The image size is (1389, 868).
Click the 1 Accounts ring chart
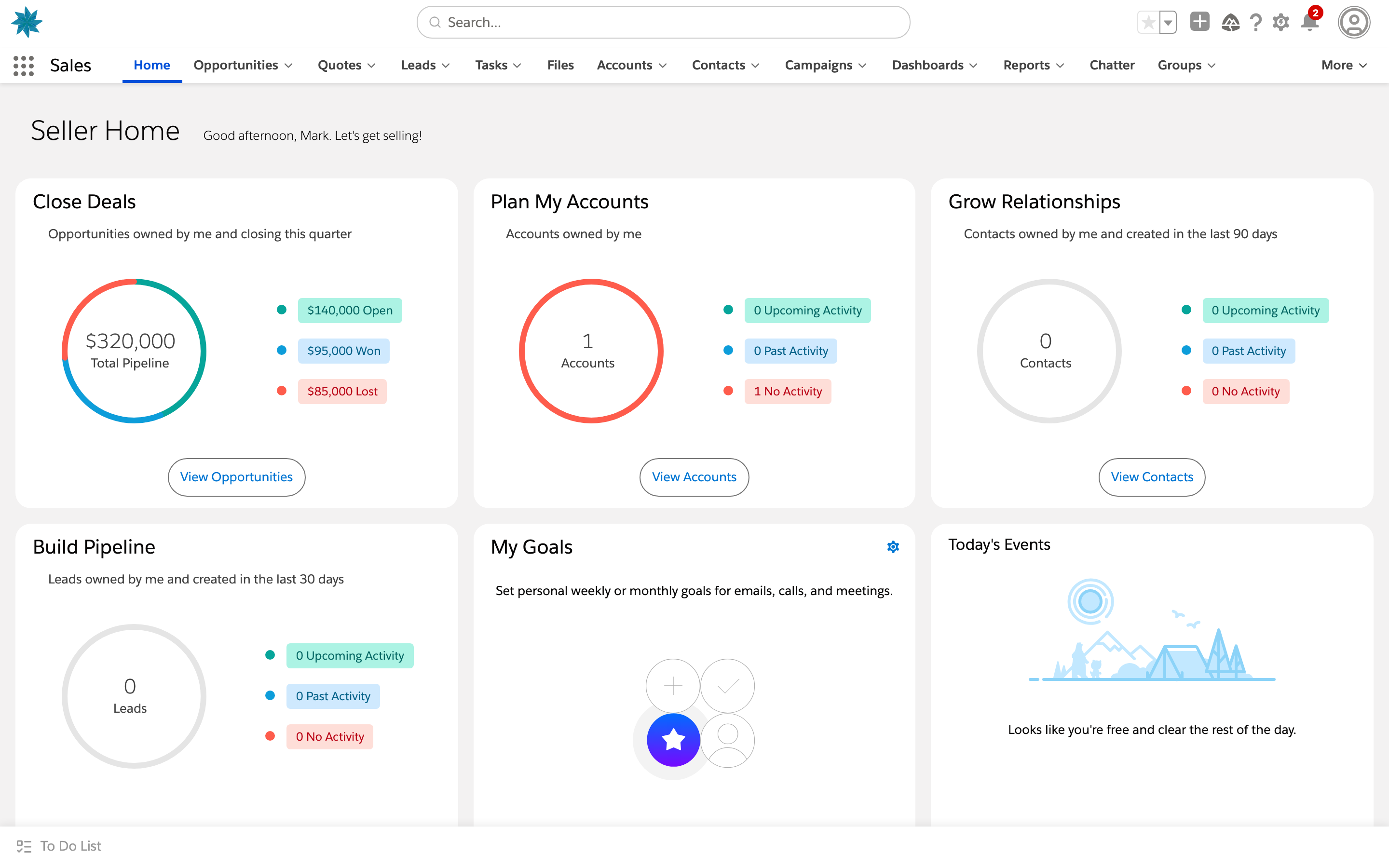tap(591, 352)
